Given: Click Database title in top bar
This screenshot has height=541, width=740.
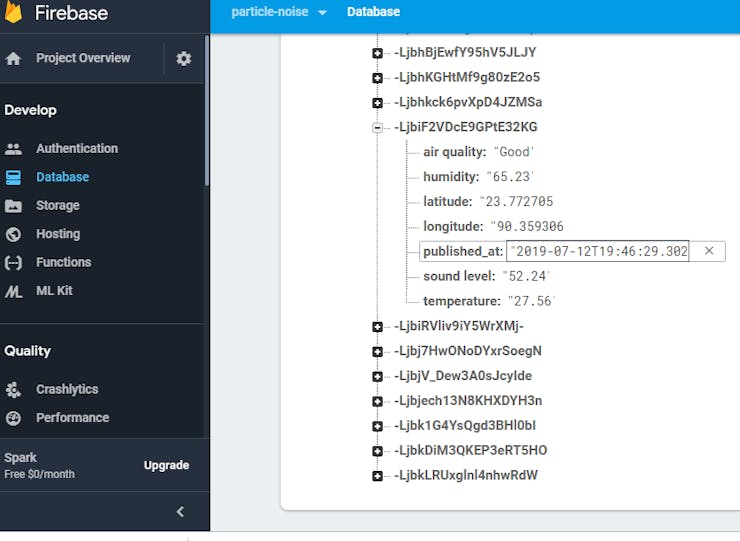Looking at the screenshot, I should click(373, 12).
